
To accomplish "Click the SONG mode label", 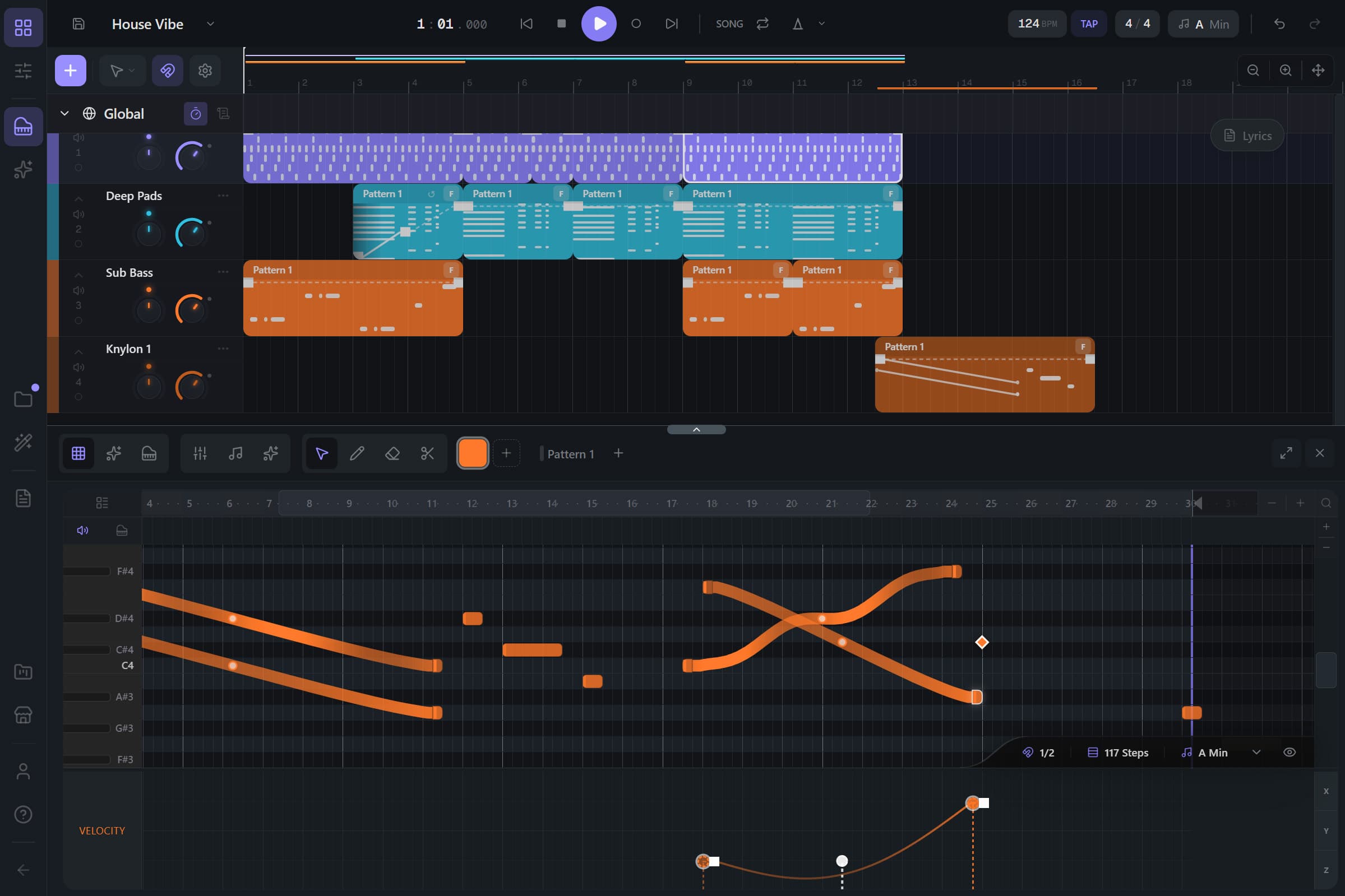I will [729, 24].
